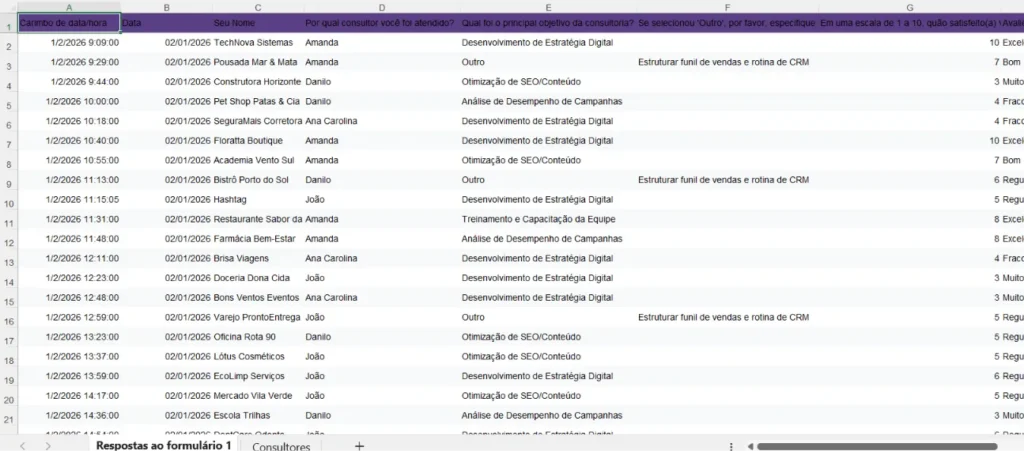Click 'Danilo' in the Oficina Rota 90 row
The width and height of the screenshot is (1024, 451).
(x=318, y=337)
